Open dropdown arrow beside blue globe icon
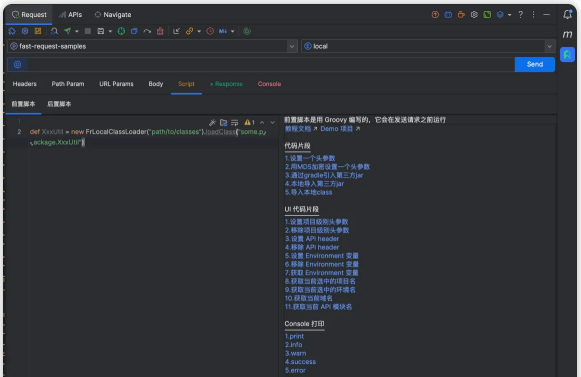This screenshot has height=377, width=581. 509,15
